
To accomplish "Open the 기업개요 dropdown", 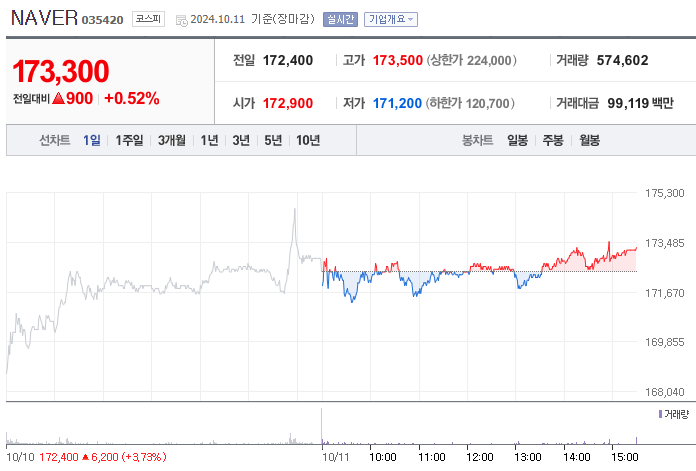I will tap(391, 20).
